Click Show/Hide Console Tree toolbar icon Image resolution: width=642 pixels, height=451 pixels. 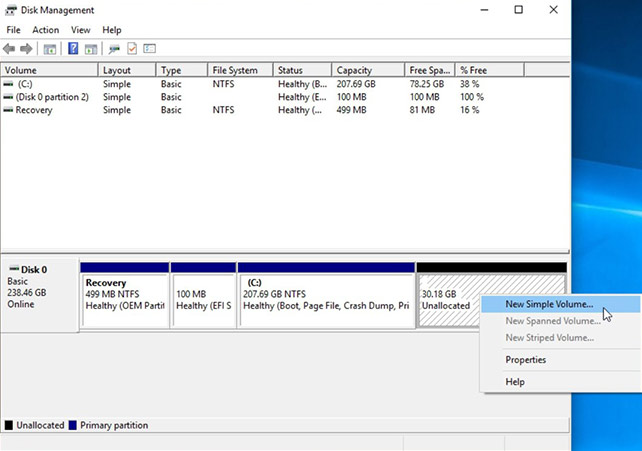[x=52, y=48]
